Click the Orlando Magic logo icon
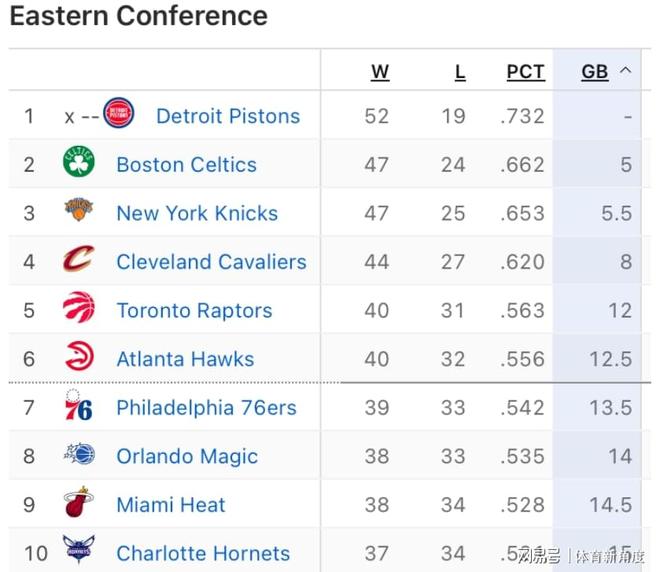 point(79,455)
